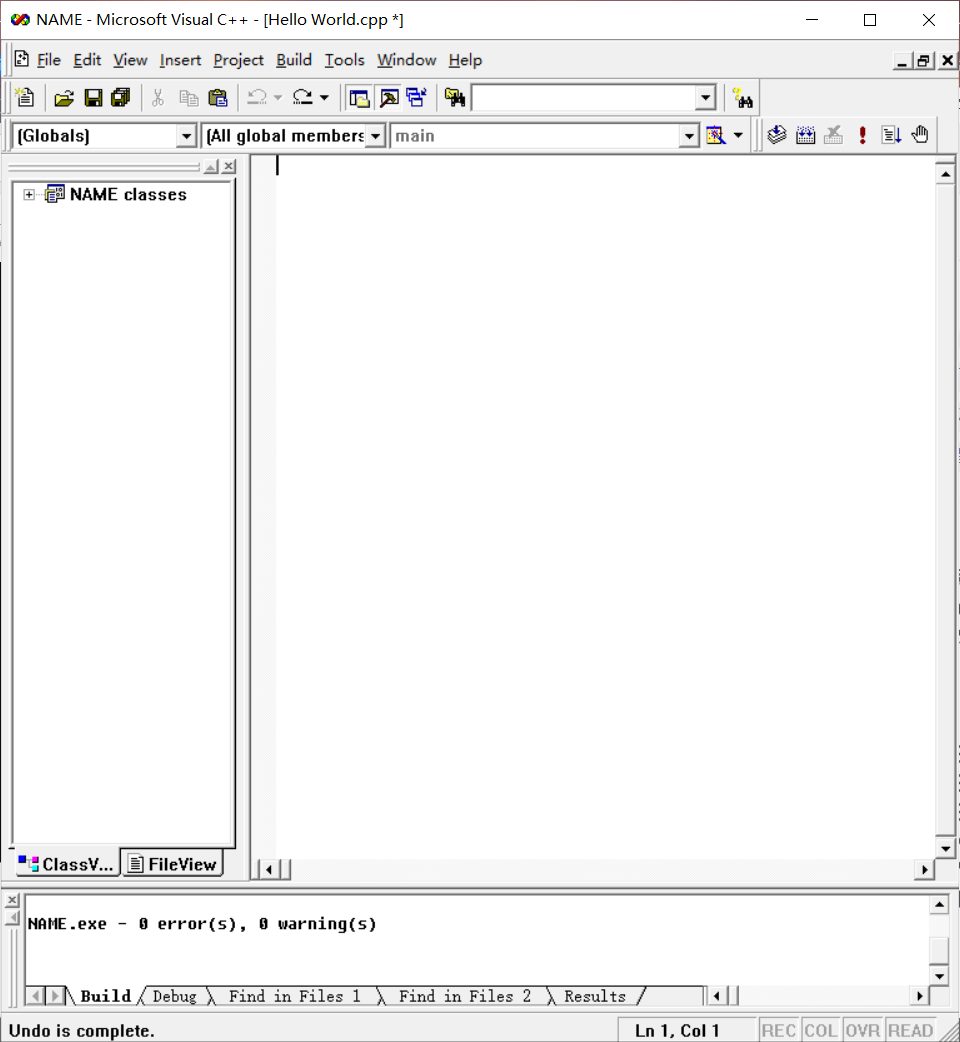Click the Paste clipboard icon
Image resolution: width=960 pixels, height=1042 pixels.
[x=217, y=98]
